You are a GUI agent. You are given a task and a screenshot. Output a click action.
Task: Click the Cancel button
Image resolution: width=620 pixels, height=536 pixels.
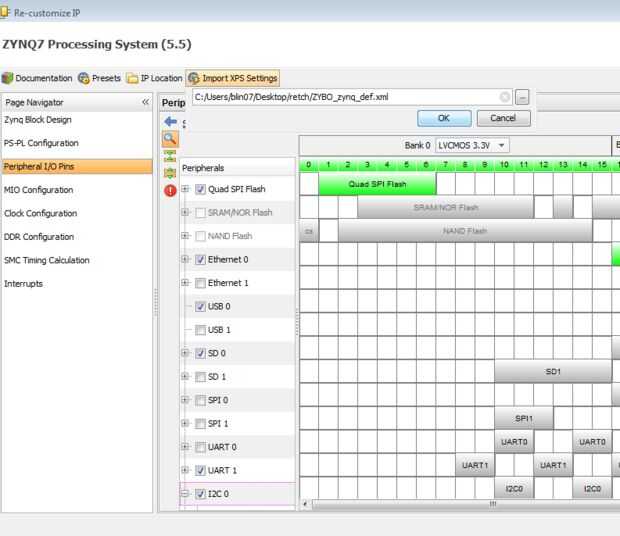click(x=503, y=118)
